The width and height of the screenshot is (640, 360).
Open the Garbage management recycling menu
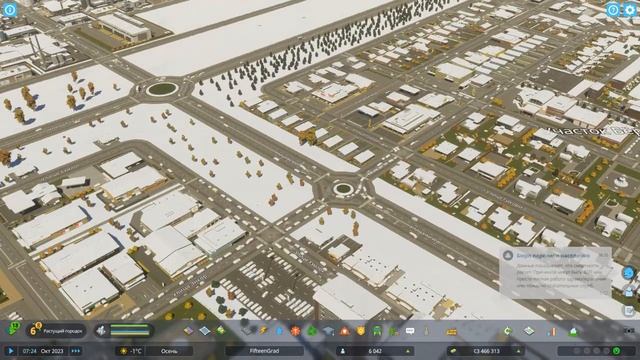pyautogui.click(x=312, y=331)
